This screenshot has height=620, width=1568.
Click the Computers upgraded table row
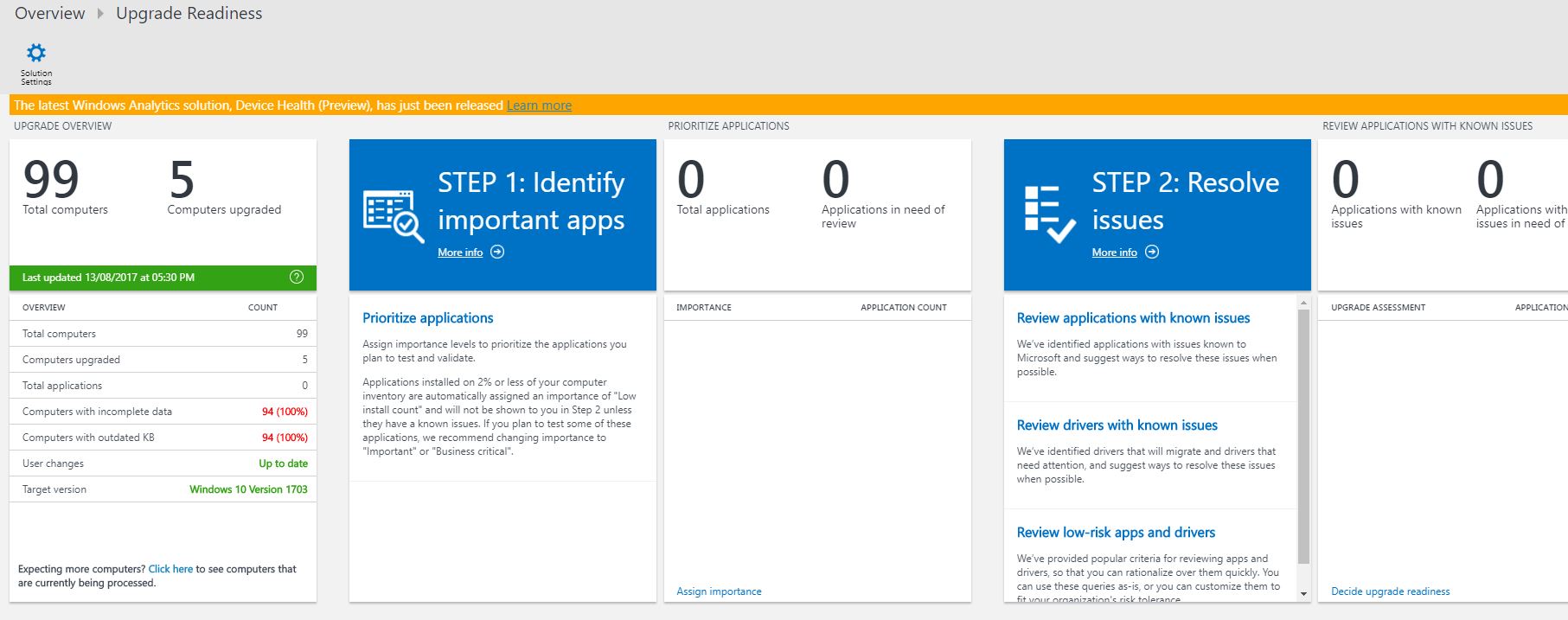click(x=163, y=360)
